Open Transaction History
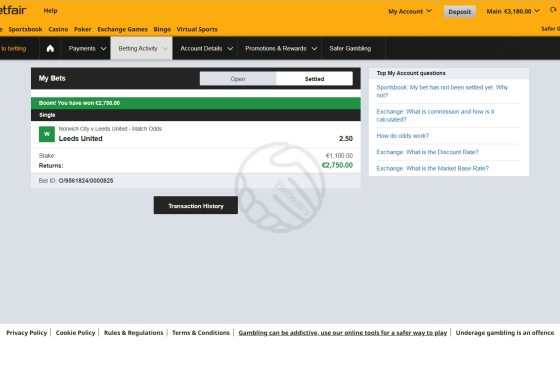Image resolution: width=560 pixels, height=375 pixels. click(196, 205)
